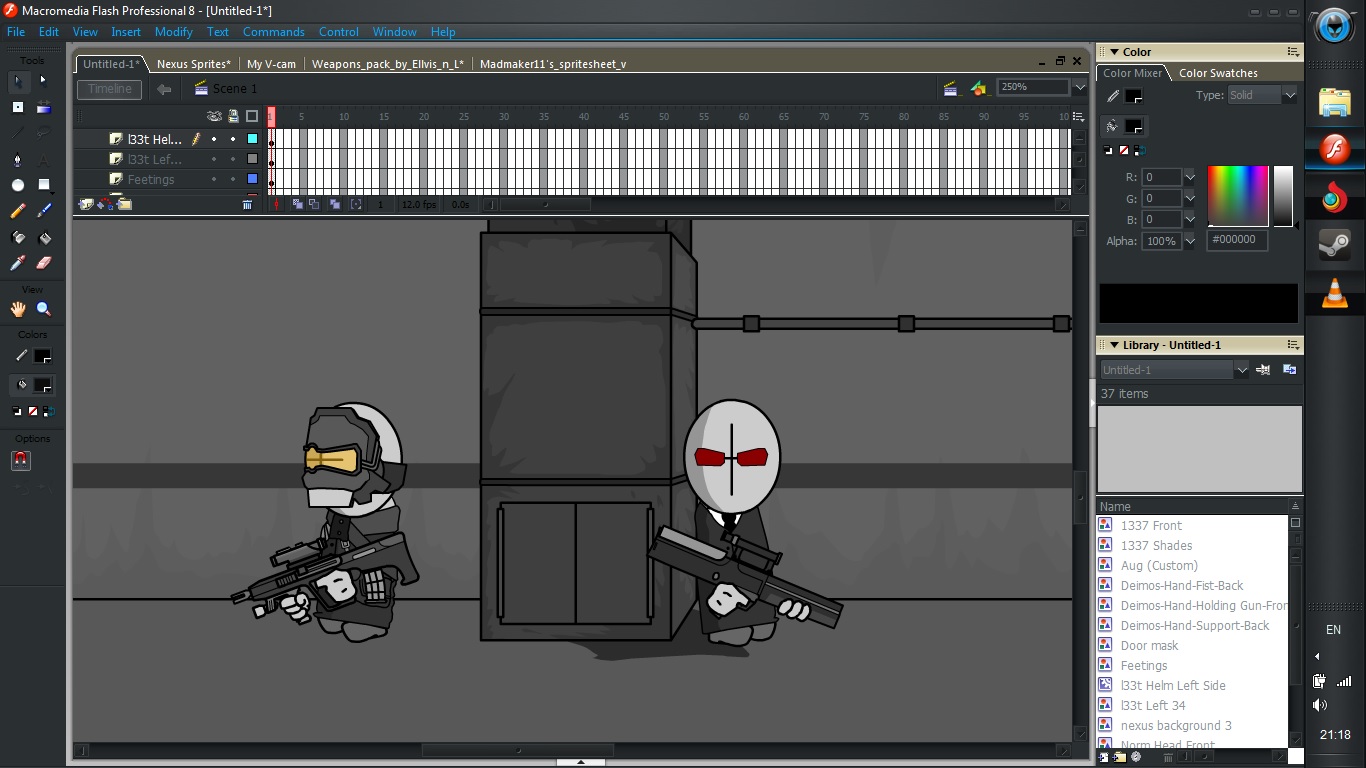Open the stage zoom 250% dropdown
The height and width of the screenshot is (768, 1366).
pyautogui.click(x=1080, y=87)
